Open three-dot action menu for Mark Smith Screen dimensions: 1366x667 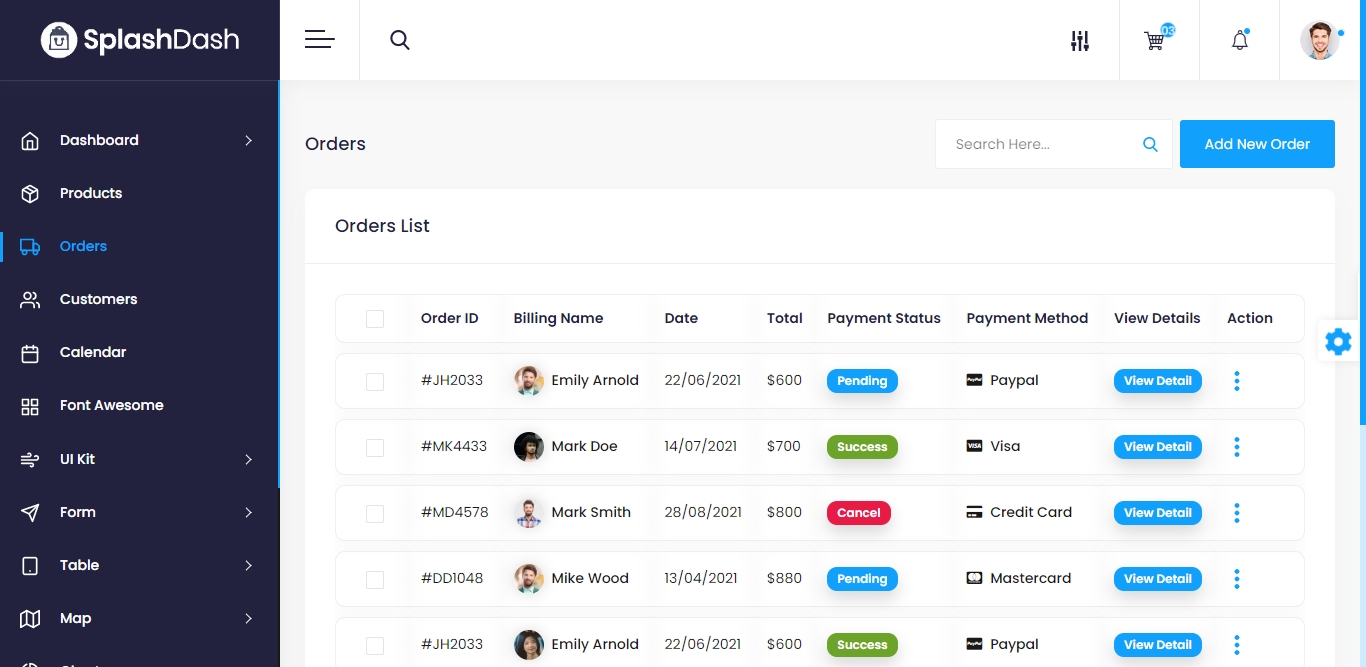(1237, 513)
